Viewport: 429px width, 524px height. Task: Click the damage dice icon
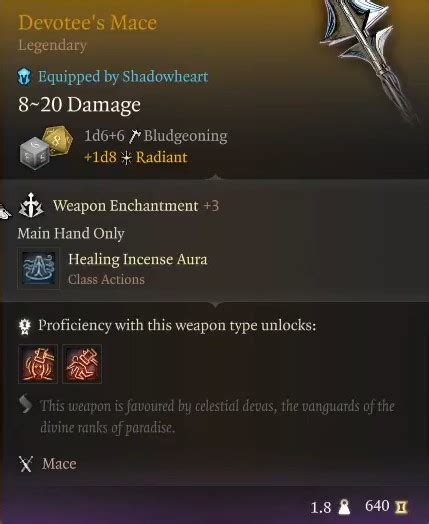pos(46,146)
